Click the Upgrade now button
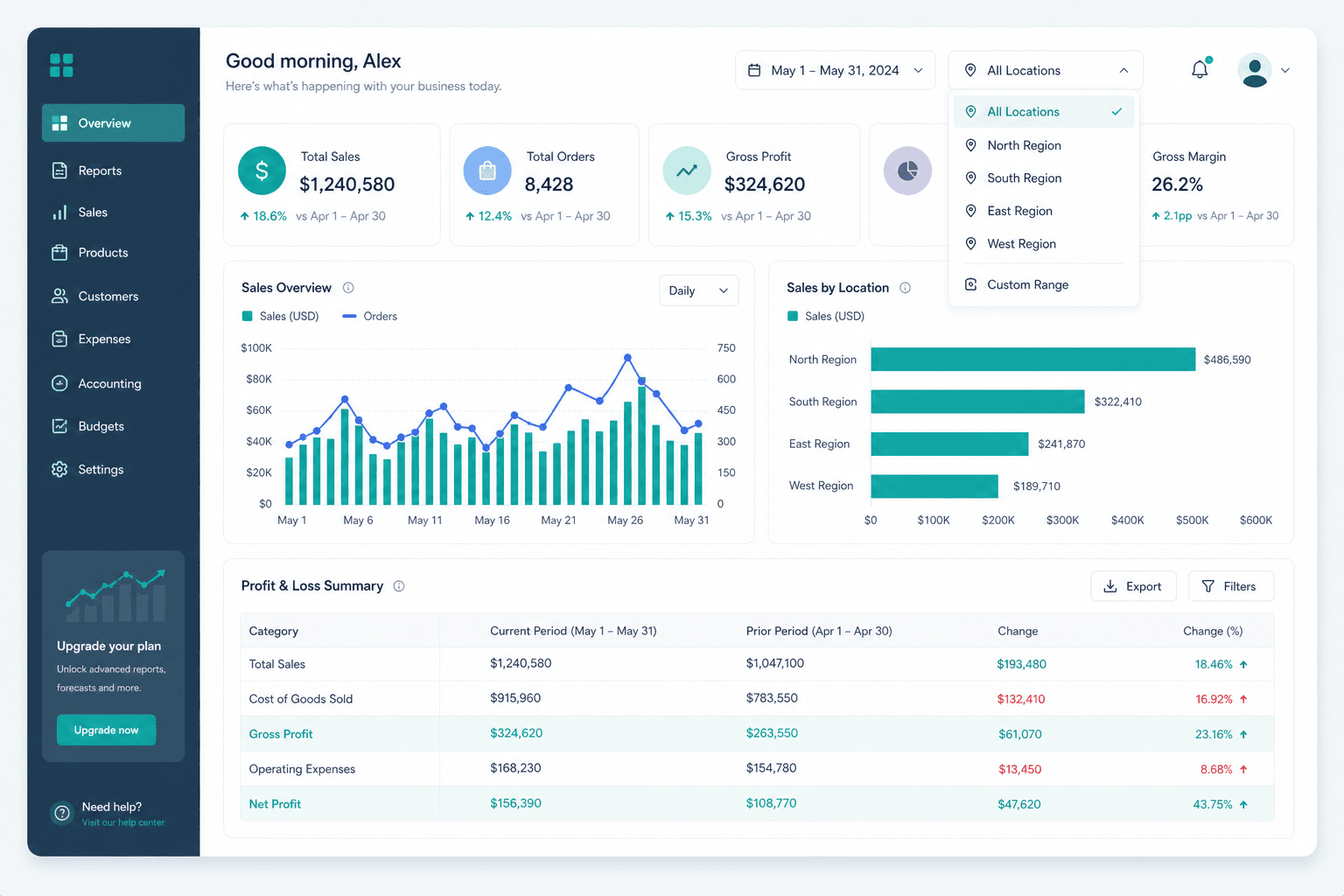 106,730
